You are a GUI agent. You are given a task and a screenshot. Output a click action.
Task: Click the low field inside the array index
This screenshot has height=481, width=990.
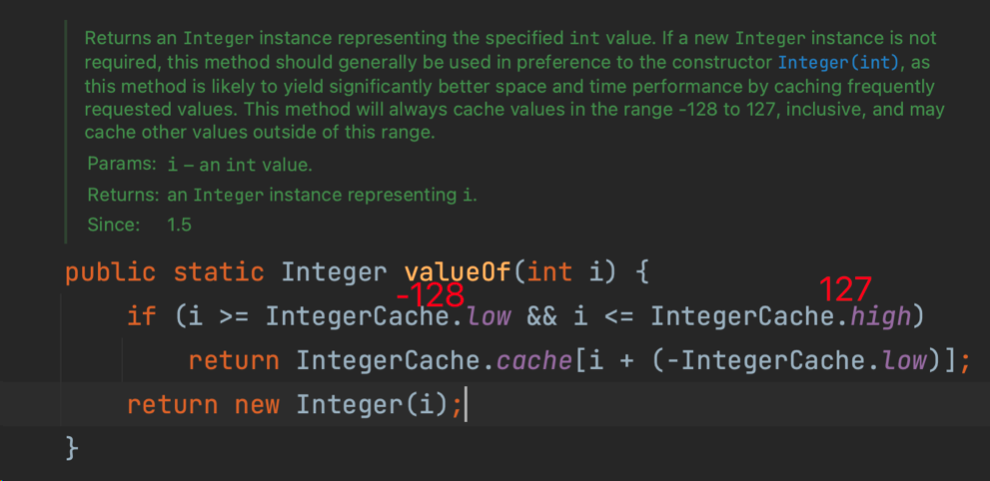point(905,360)
